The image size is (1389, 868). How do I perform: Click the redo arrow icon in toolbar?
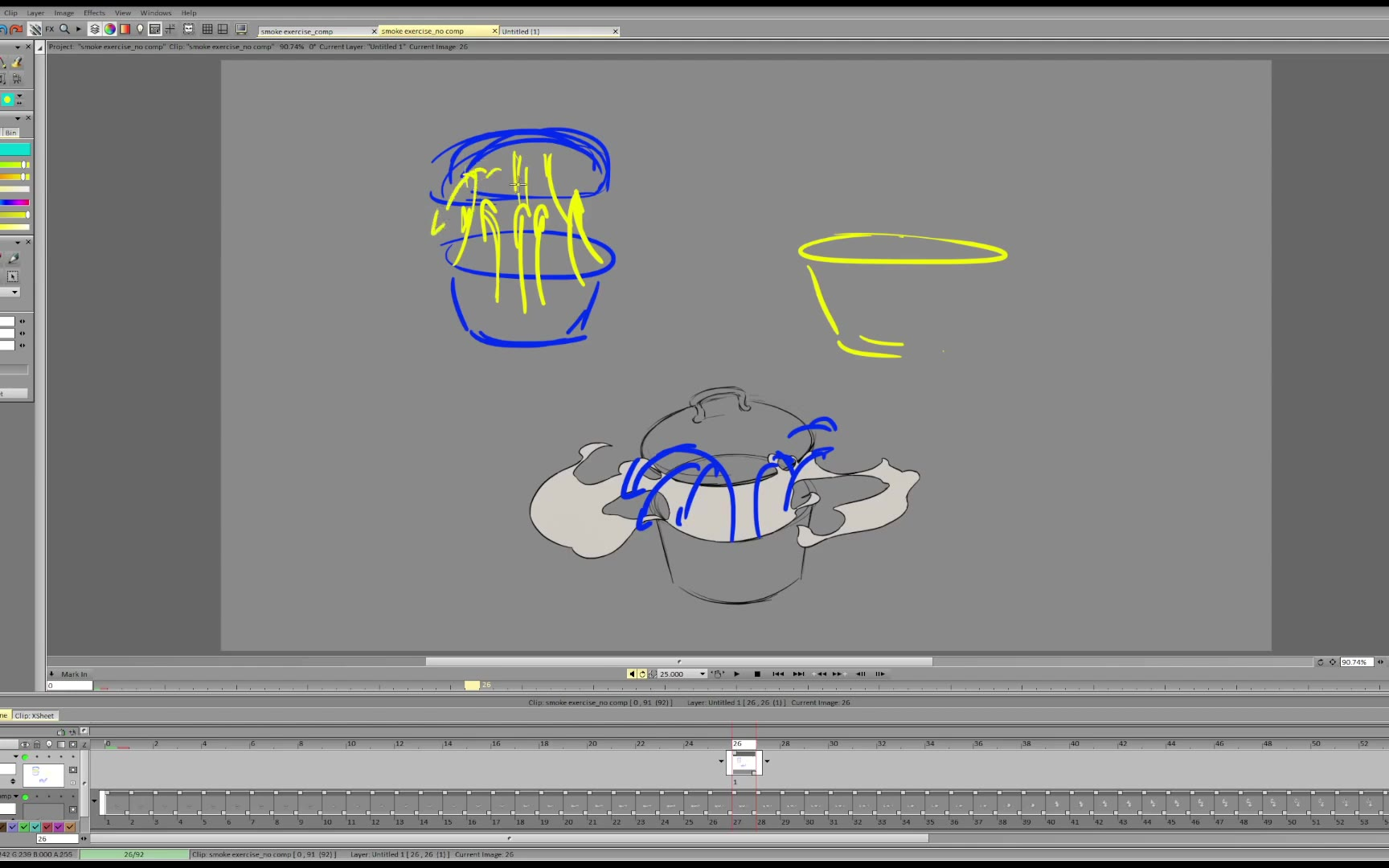pyautogui.click(x=16, y=30)
